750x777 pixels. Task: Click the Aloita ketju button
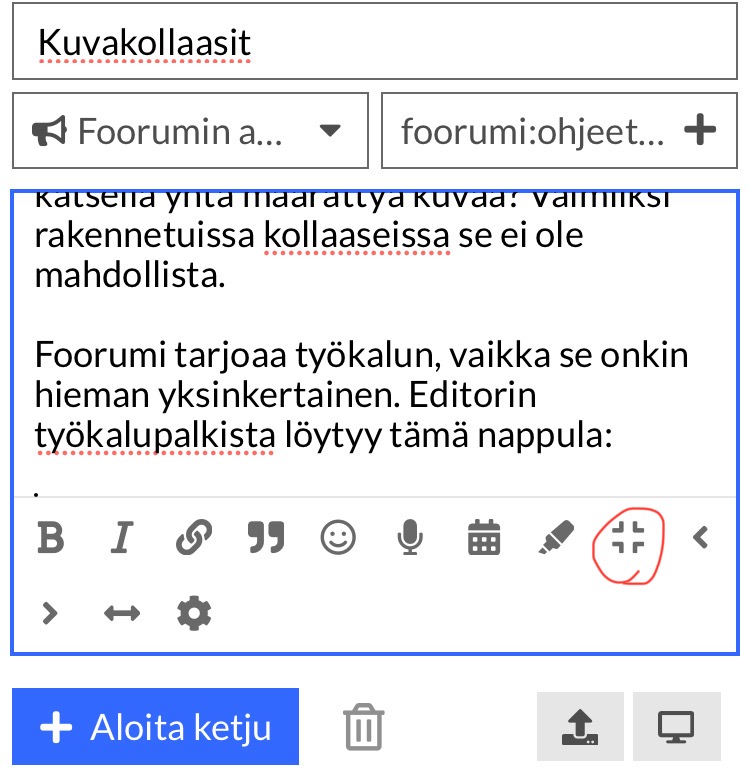[x=156, y=727]
